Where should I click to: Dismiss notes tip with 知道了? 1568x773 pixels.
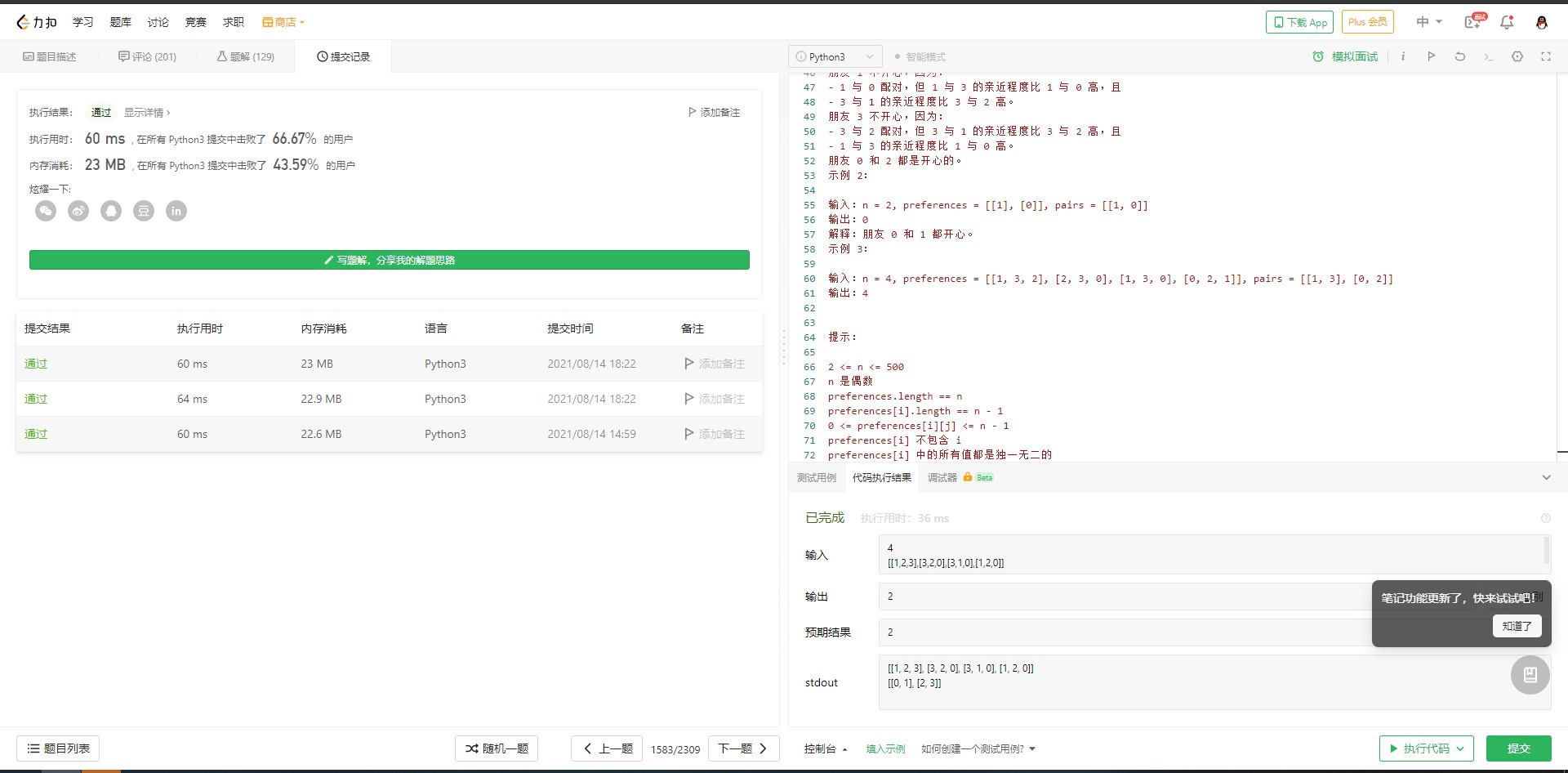point(1517,626)
